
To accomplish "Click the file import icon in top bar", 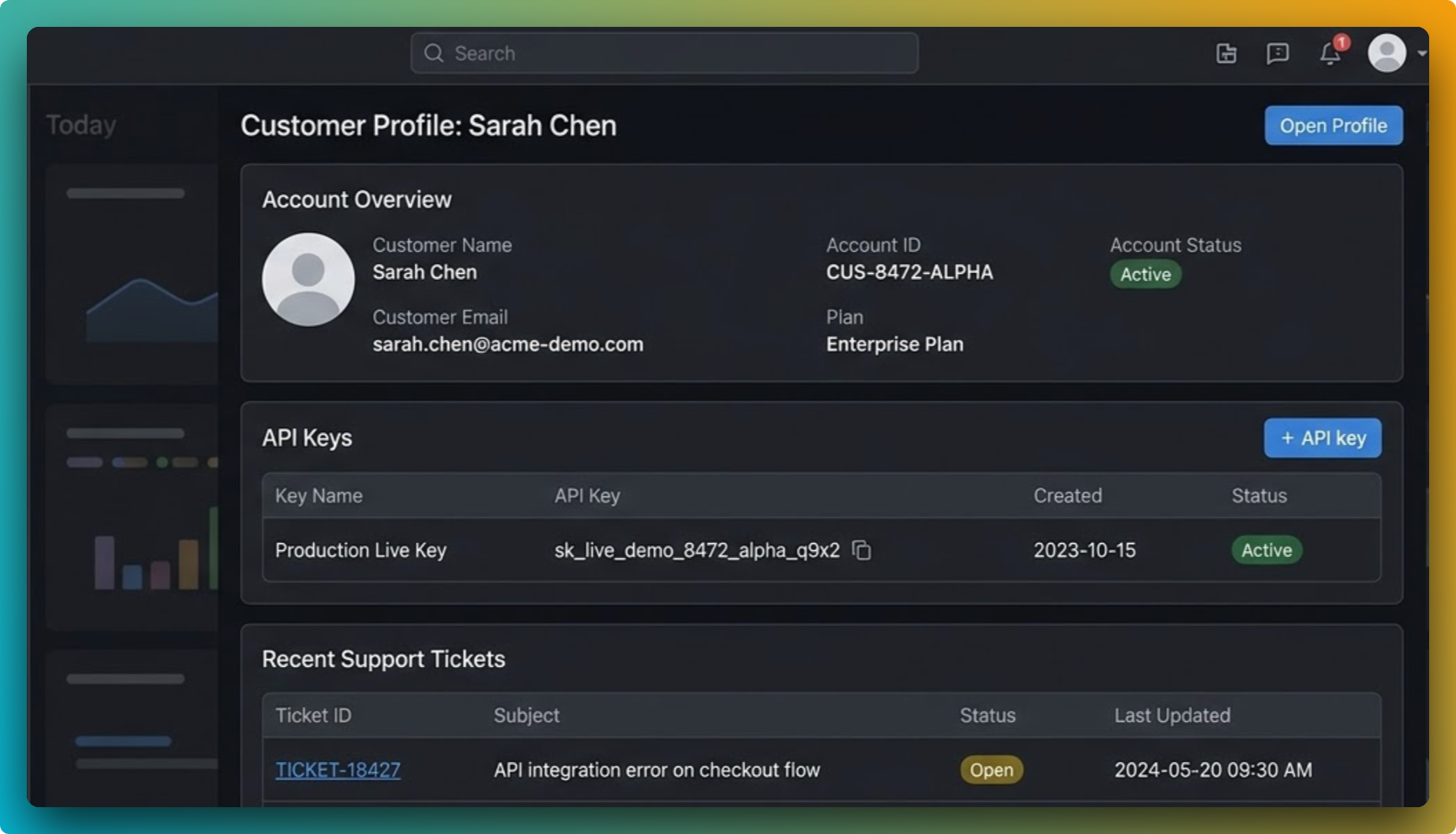I will click(1225, 53).
